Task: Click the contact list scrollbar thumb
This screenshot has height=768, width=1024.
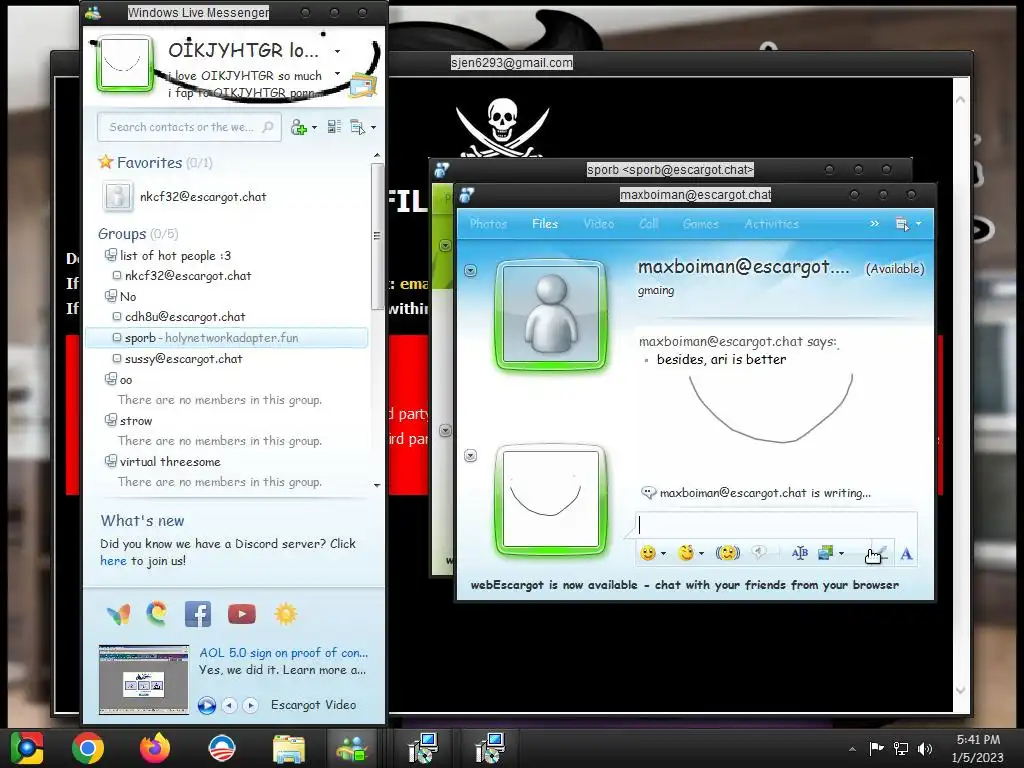Action: tap(377, 236)
